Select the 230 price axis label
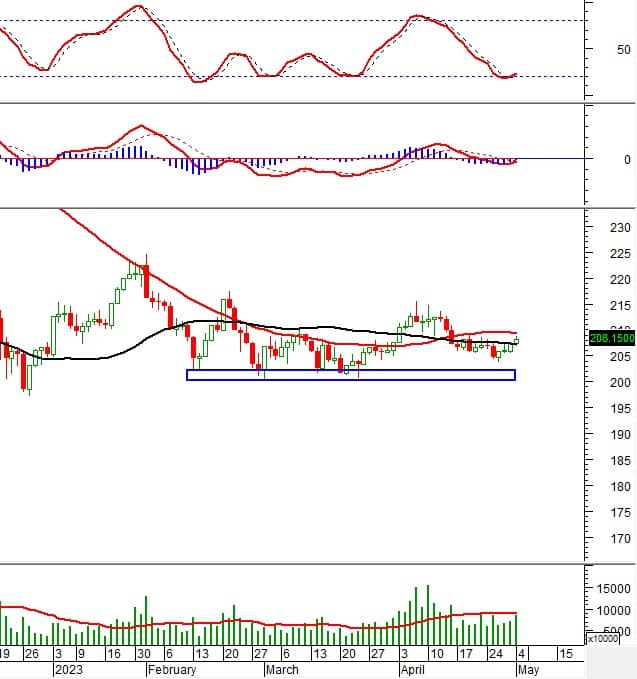 click(620, 227)
